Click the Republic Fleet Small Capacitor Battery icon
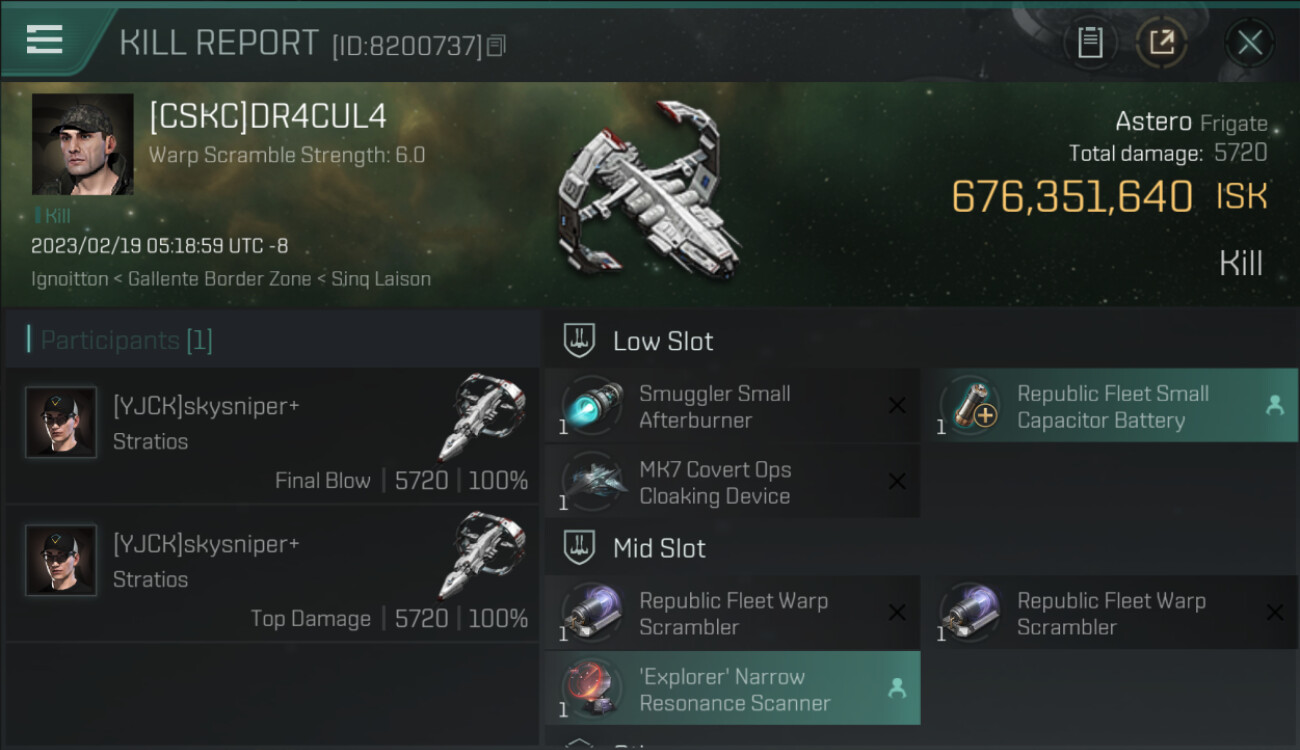Viewport: 1300px width, 750px height. click(970, 406)
